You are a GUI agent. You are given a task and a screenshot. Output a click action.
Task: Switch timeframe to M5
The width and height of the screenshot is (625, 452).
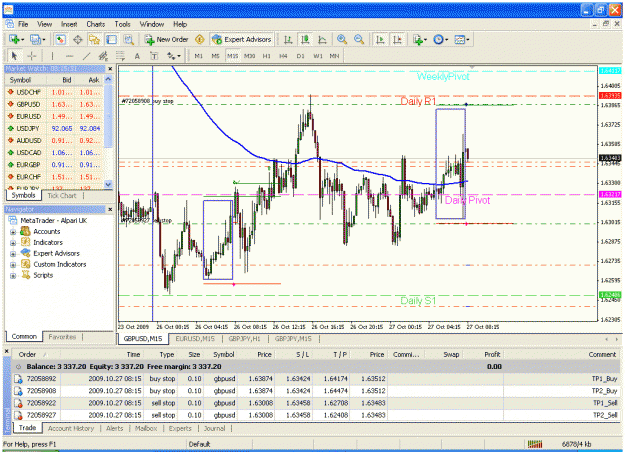[x=215, y=56]
